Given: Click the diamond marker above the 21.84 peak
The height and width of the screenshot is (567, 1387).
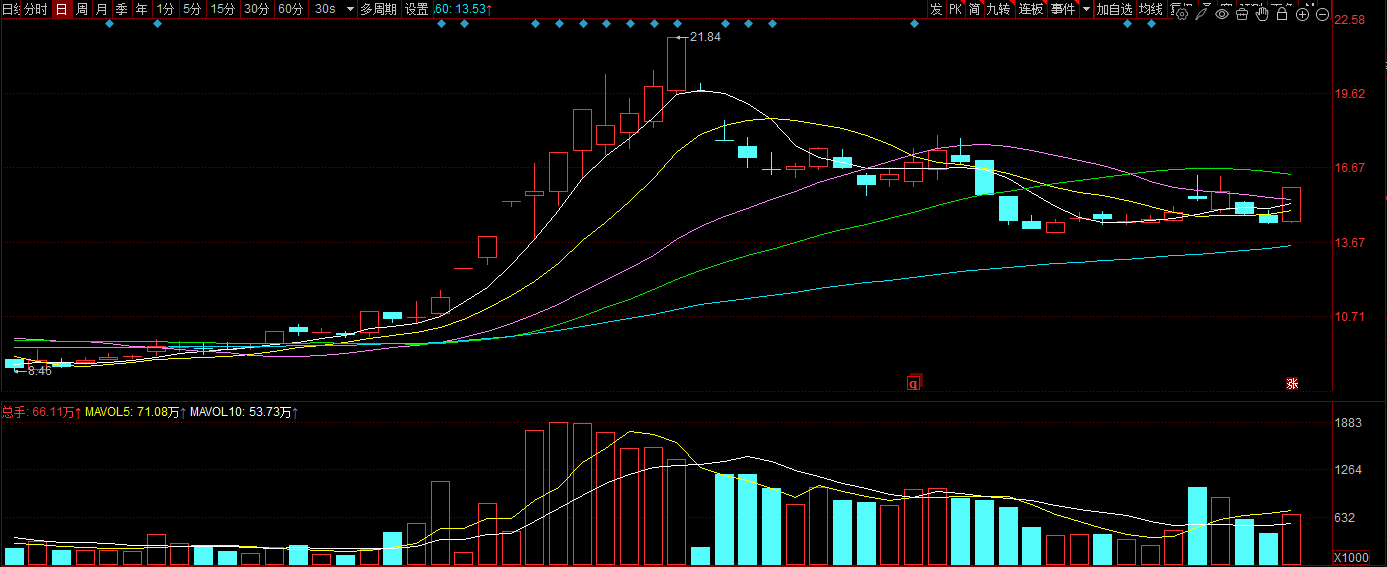Looking at the screenshot, I should 677,23.
